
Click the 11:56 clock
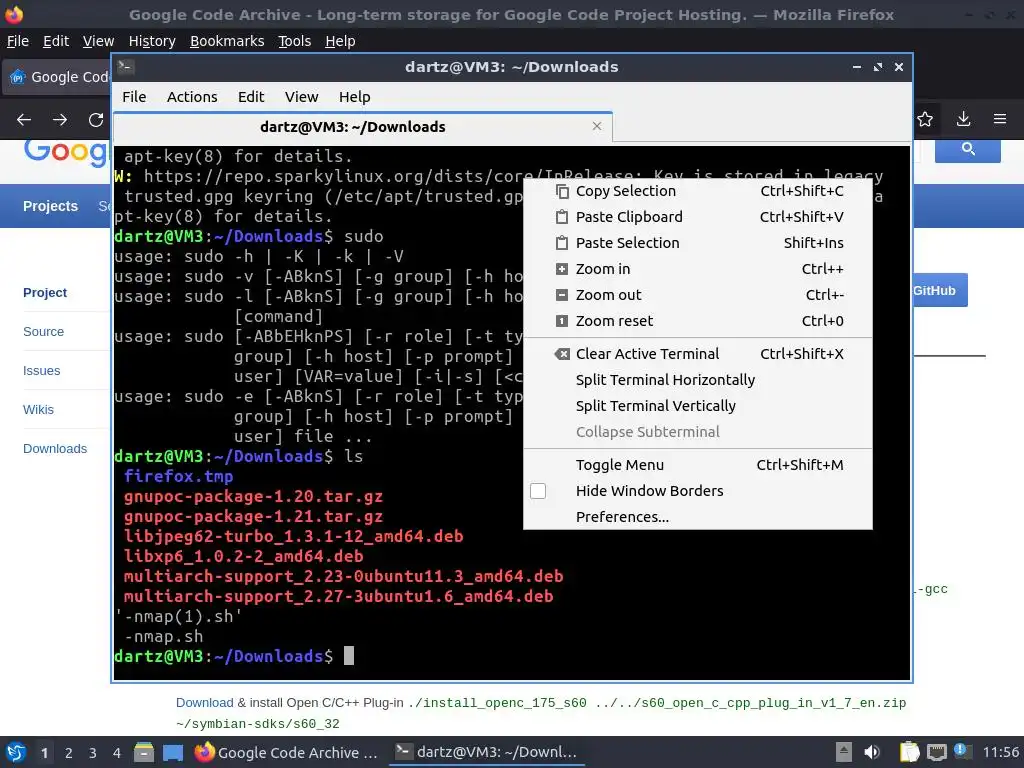pos(1000,752)
